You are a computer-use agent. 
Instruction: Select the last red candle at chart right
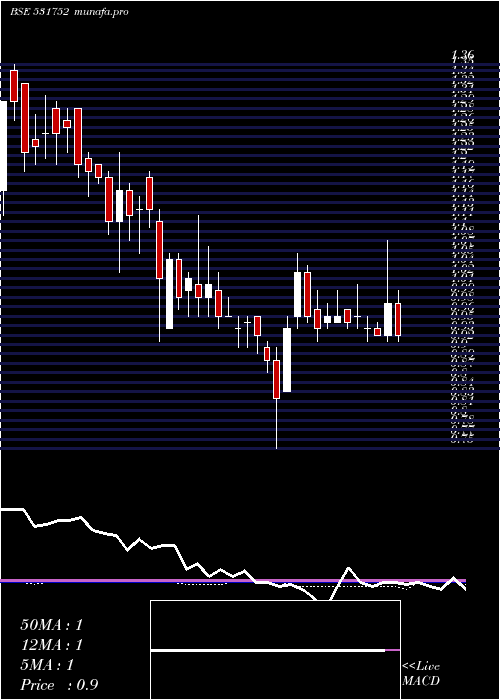[398, 319]
